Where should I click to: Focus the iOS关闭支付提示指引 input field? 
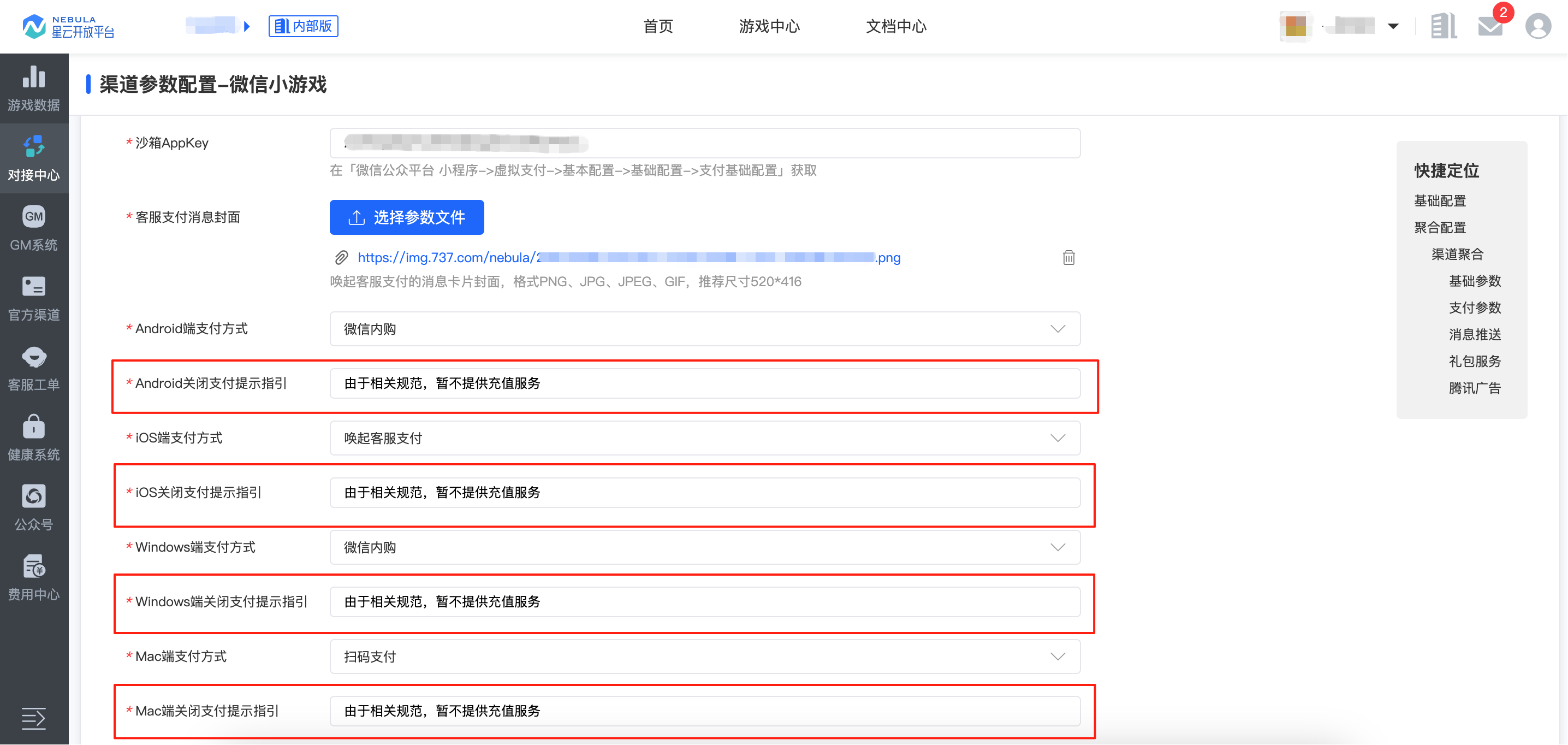(x=705, y=492)
